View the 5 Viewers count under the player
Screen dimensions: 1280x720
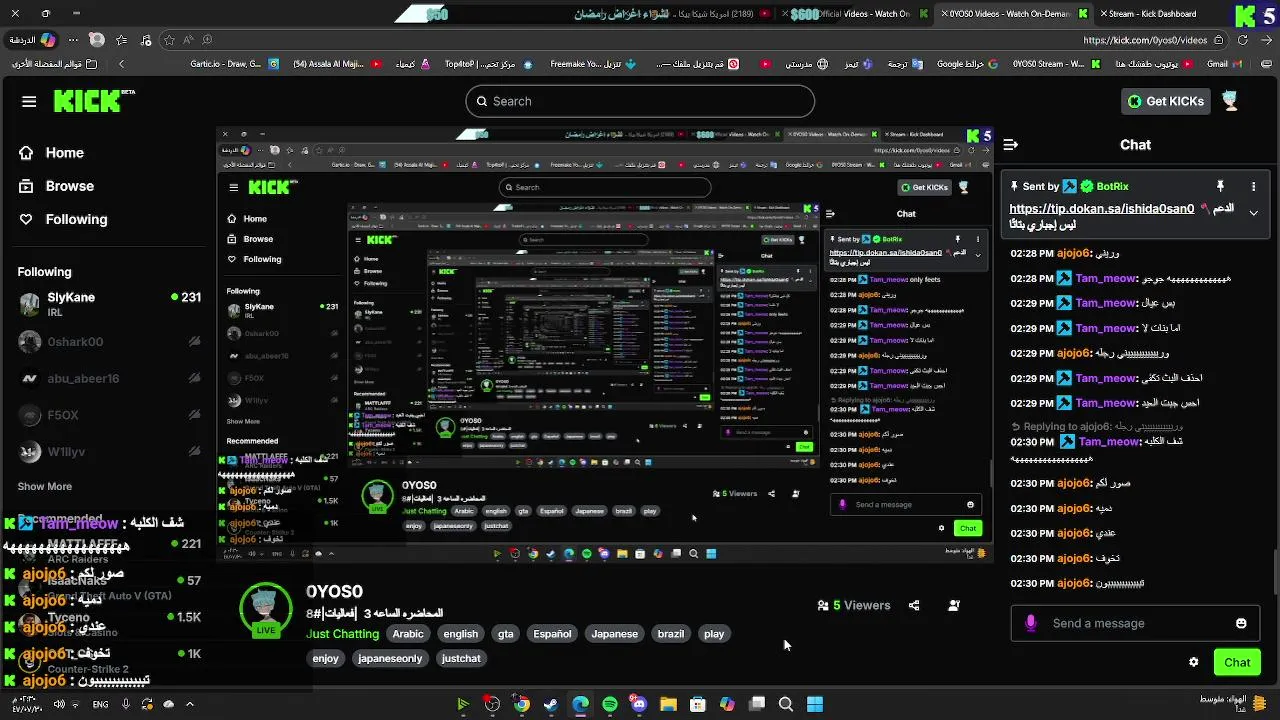coord(853,605)
